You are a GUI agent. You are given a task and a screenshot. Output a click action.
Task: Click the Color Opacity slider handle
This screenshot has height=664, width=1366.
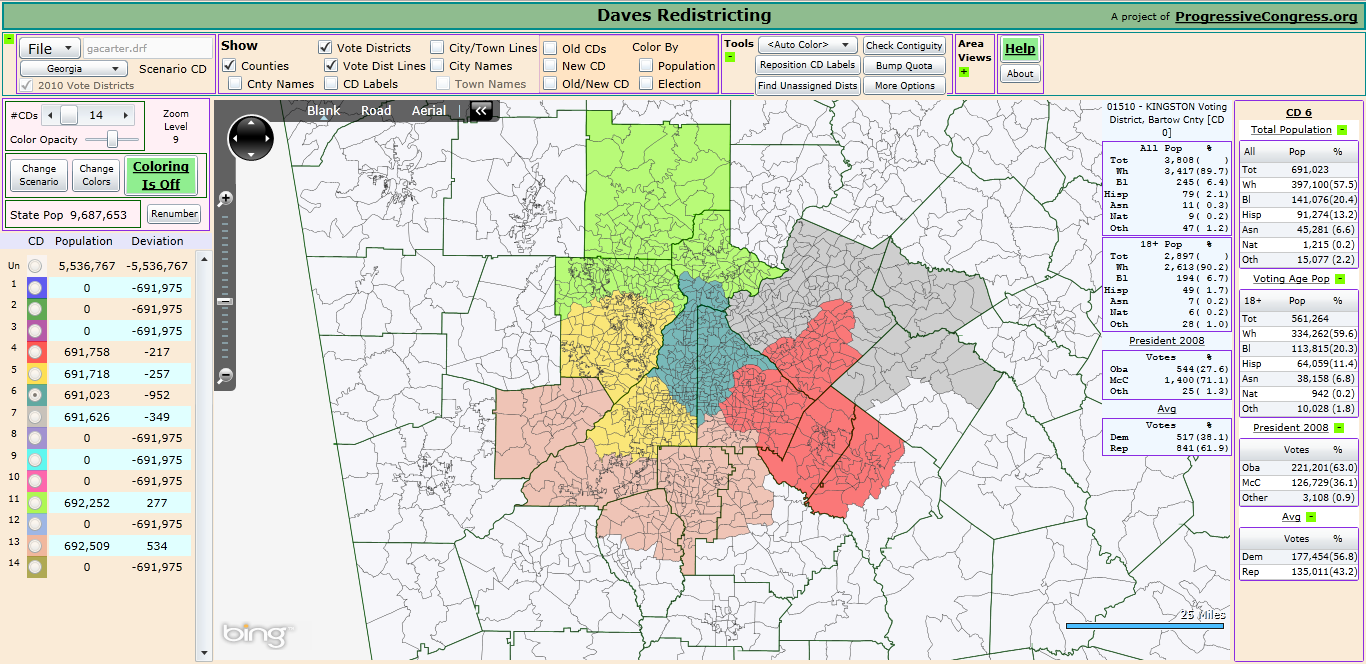tap(113, 139)
